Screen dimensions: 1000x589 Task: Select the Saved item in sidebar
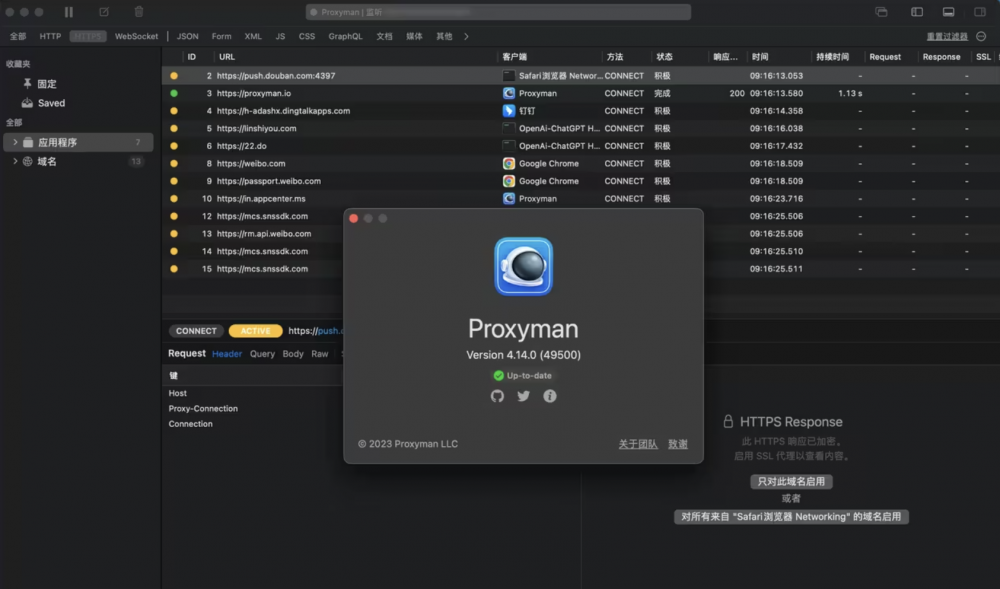[78, 103]
